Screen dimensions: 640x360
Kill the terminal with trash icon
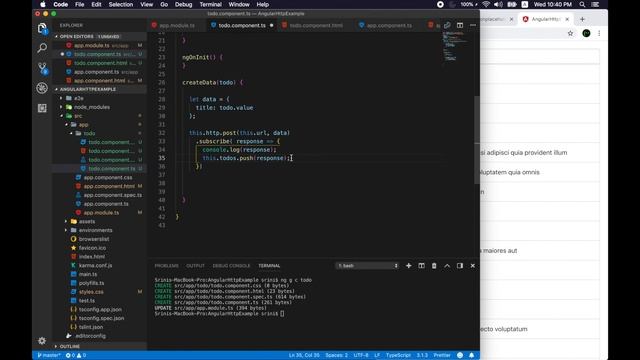coord(434,266)
